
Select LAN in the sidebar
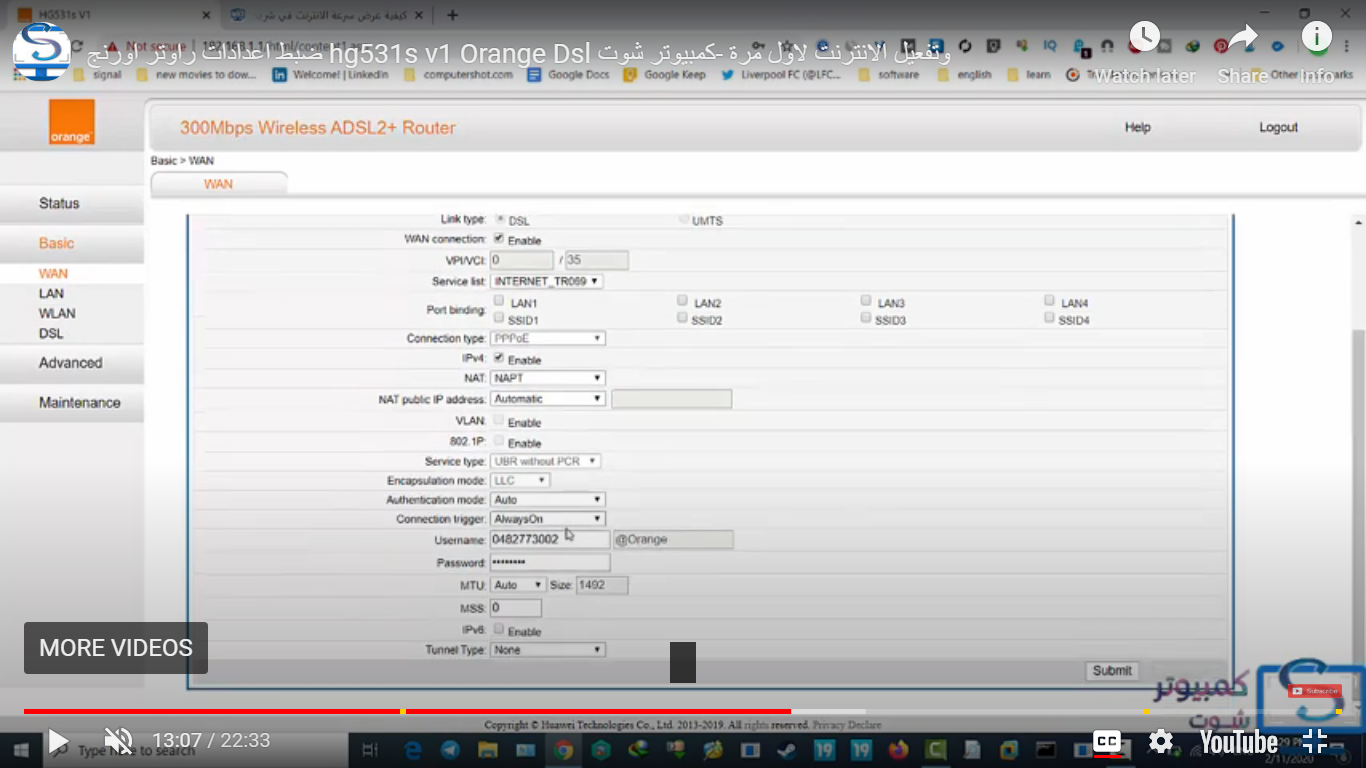(51, 293)
